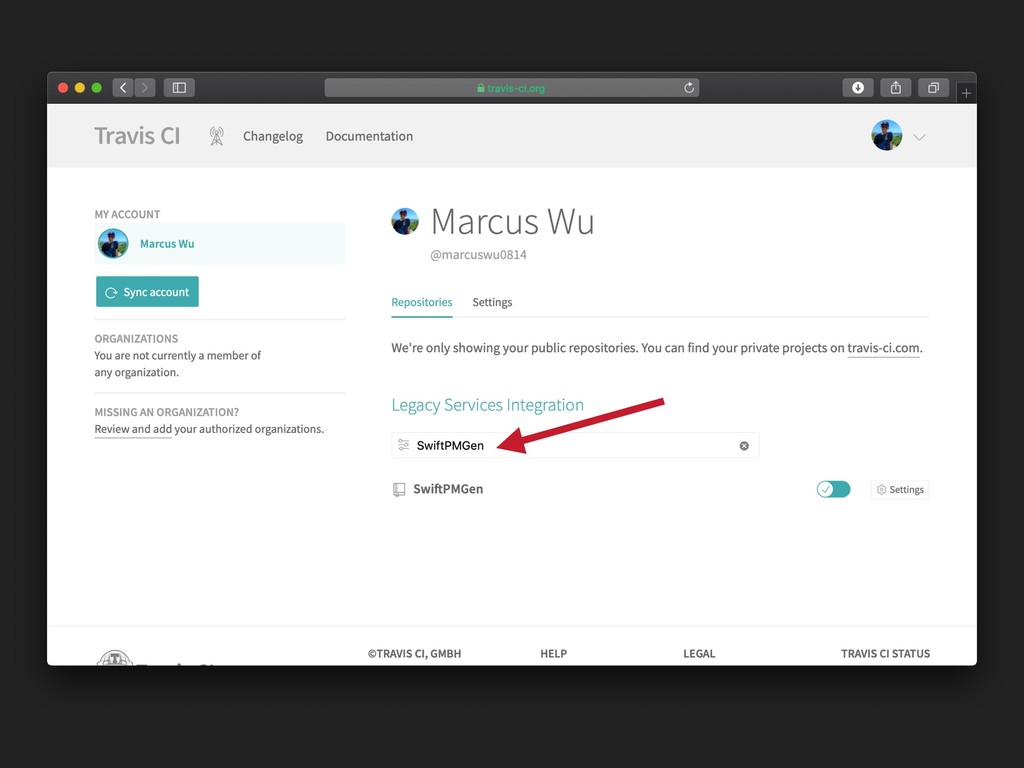Select Marcus Wu in My Account sidebar
The width and height of the screenshot is (1024, 768).
coord(219,244)
